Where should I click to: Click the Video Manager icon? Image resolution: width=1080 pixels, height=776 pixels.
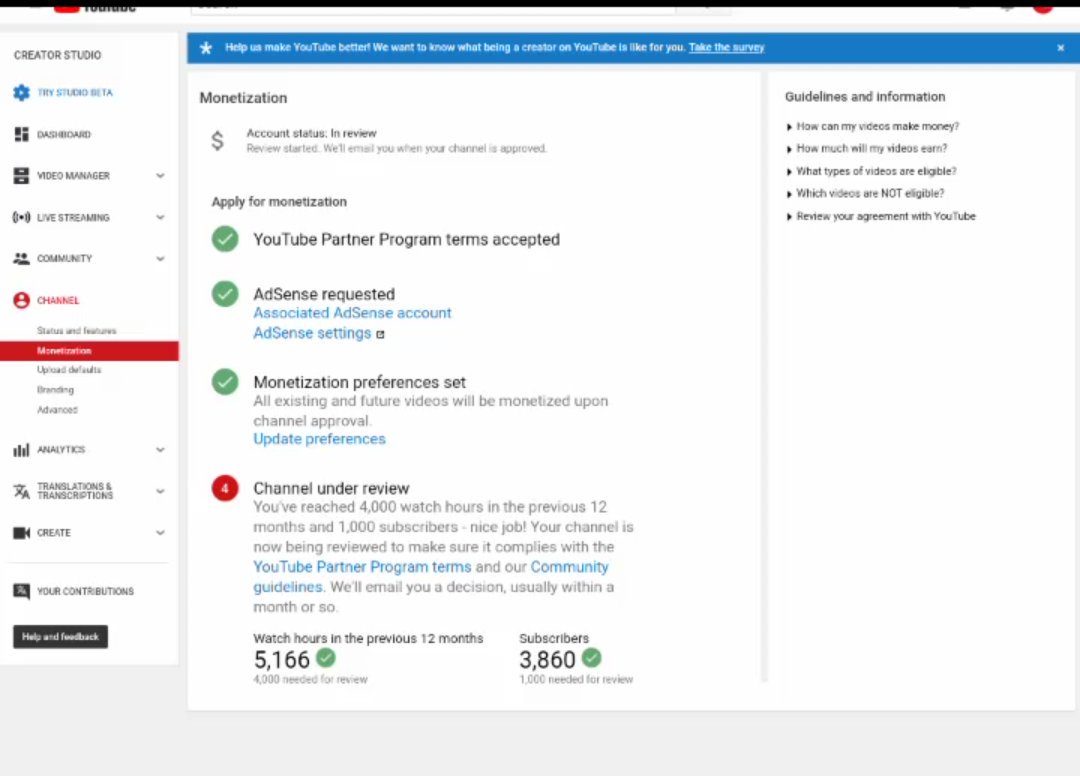point(21,176)
